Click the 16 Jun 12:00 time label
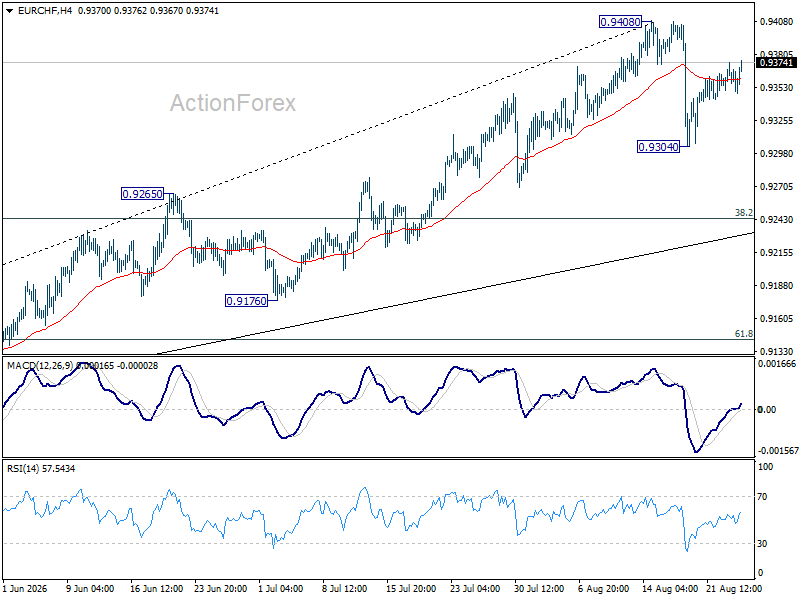Image resolution: width=800 pixels, height=600 pixels. [157, 589]
